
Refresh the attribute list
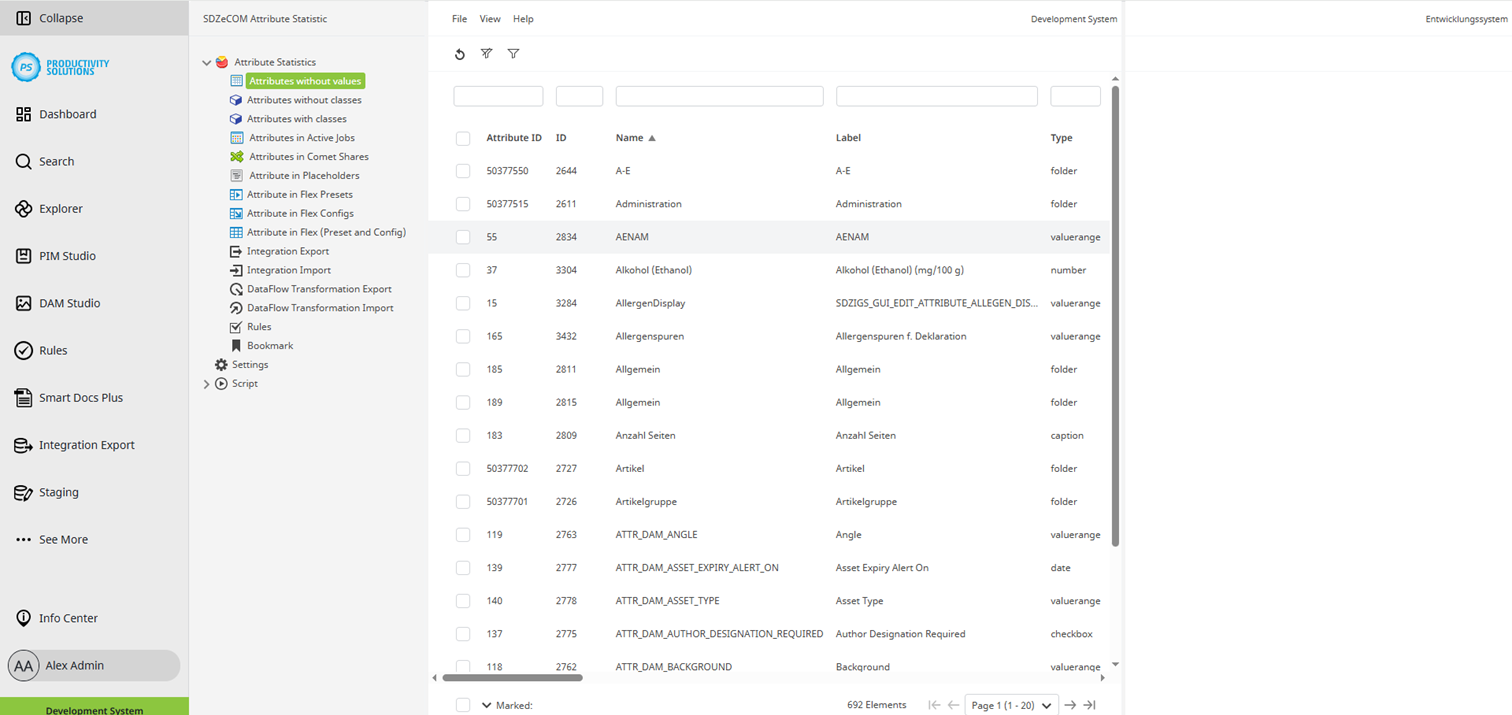459,54
